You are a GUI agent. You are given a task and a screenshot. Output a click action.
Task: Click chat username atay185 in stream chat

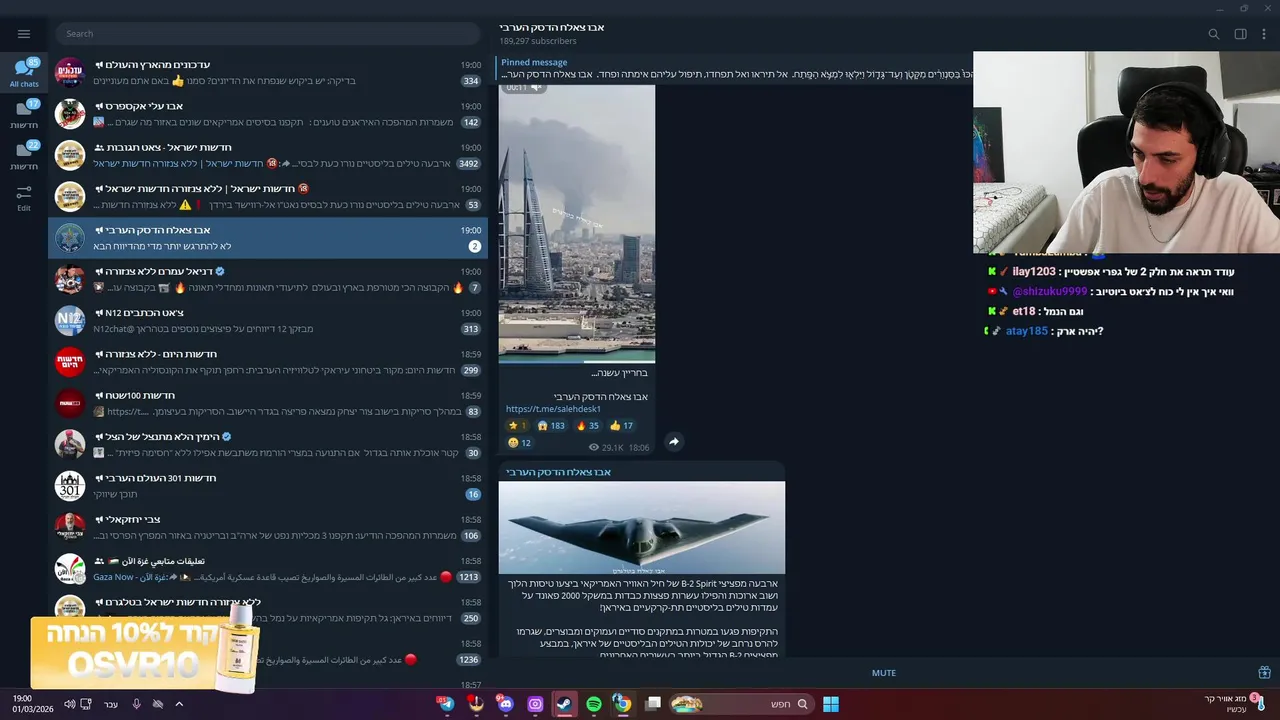1027,331
